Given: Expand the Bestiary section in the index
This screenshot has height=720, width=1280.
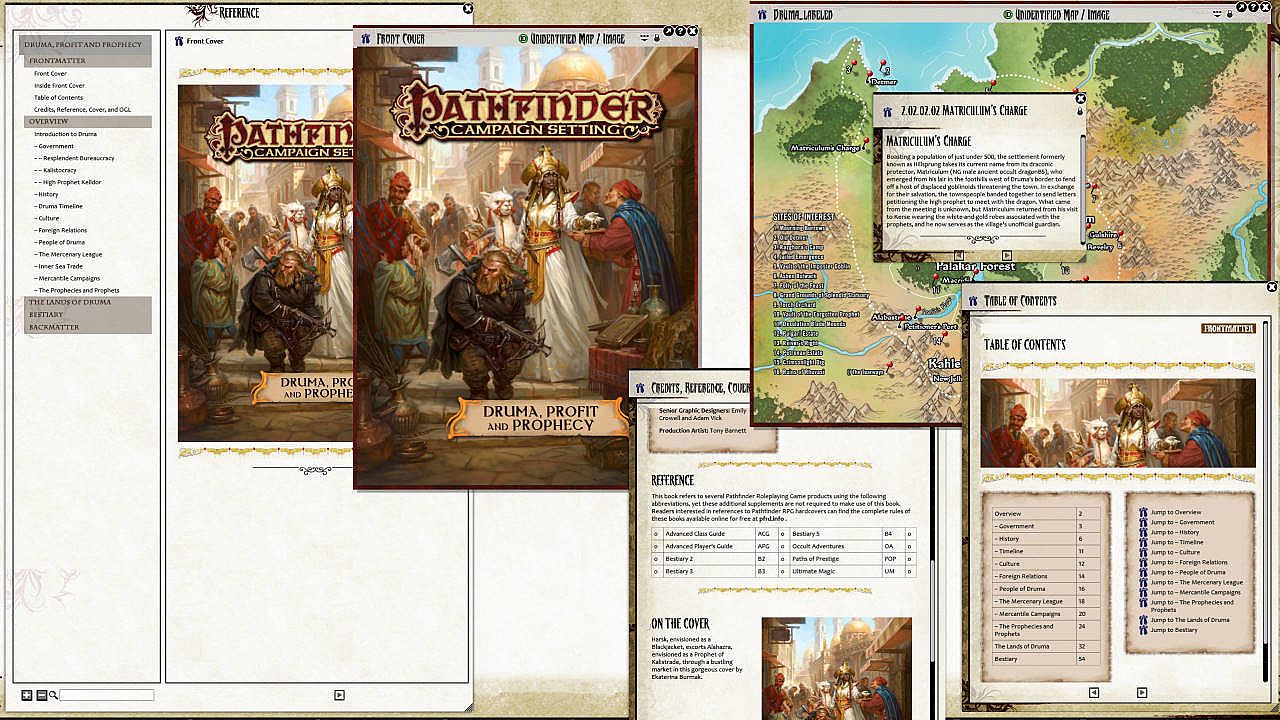Looking at the screenshot, I should [86, 314].
